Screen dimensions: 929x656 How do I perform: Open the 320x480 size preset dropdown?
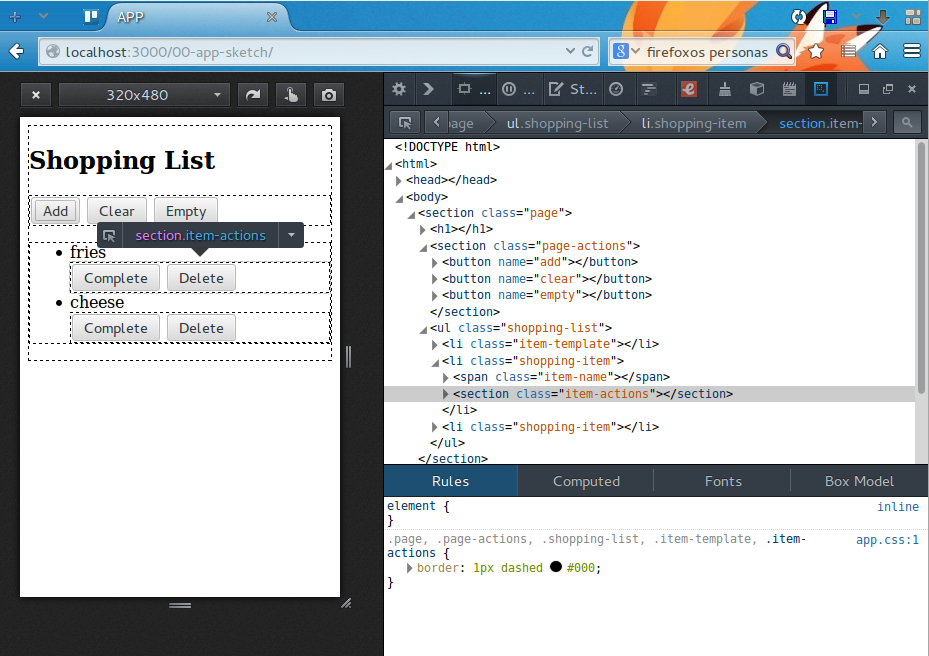click(x=144, y=95)
